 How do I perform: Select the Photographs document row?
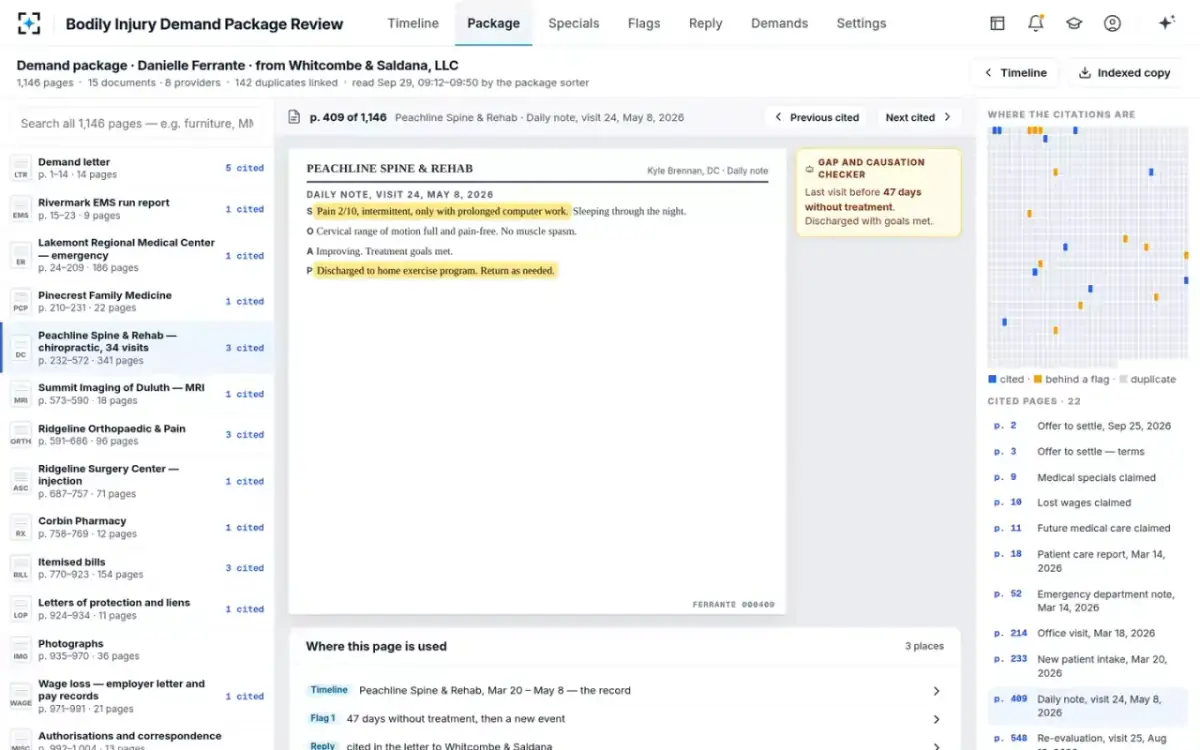pos(137,650)
